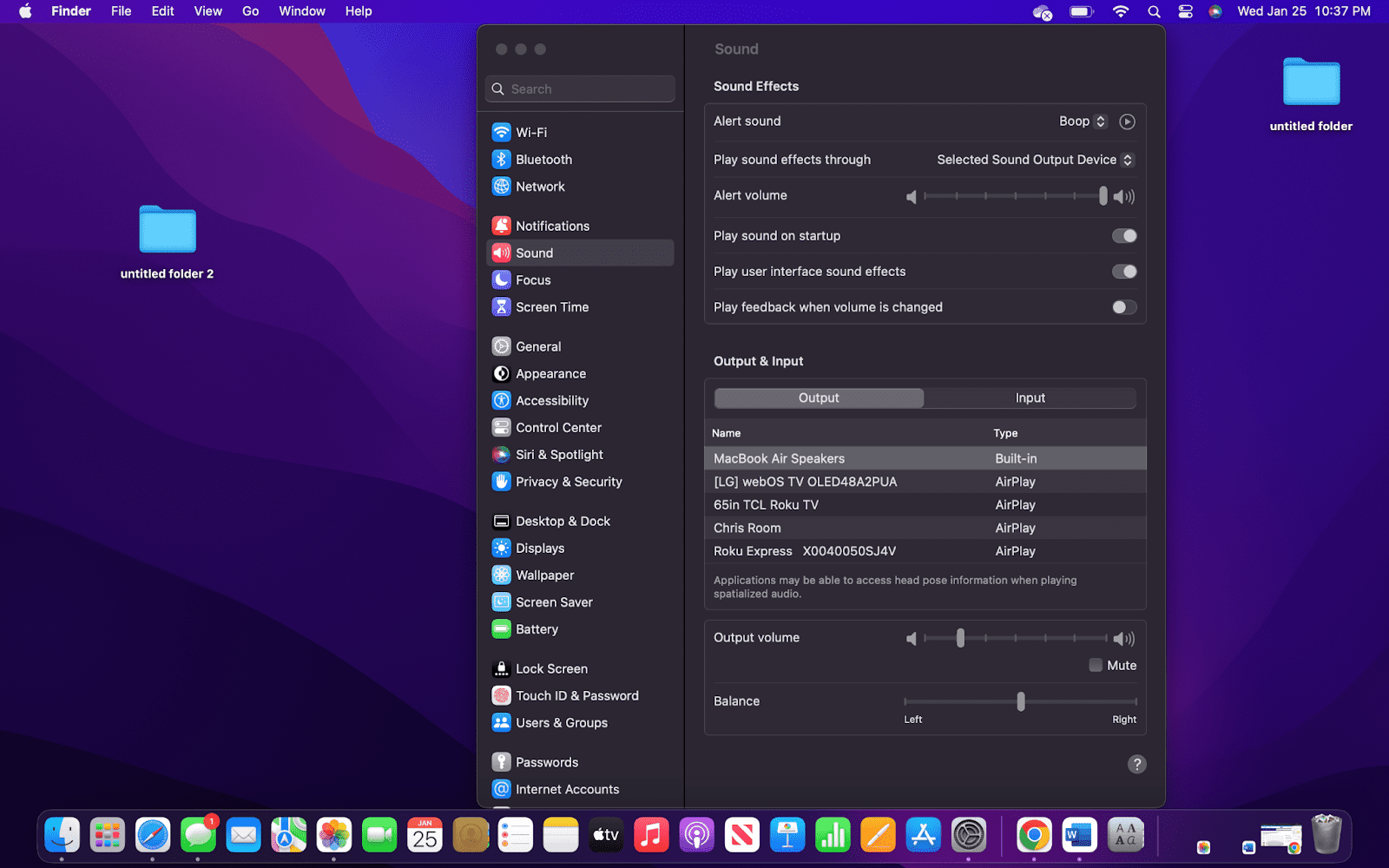Open Bluetooth settings pane

point(580,160)
